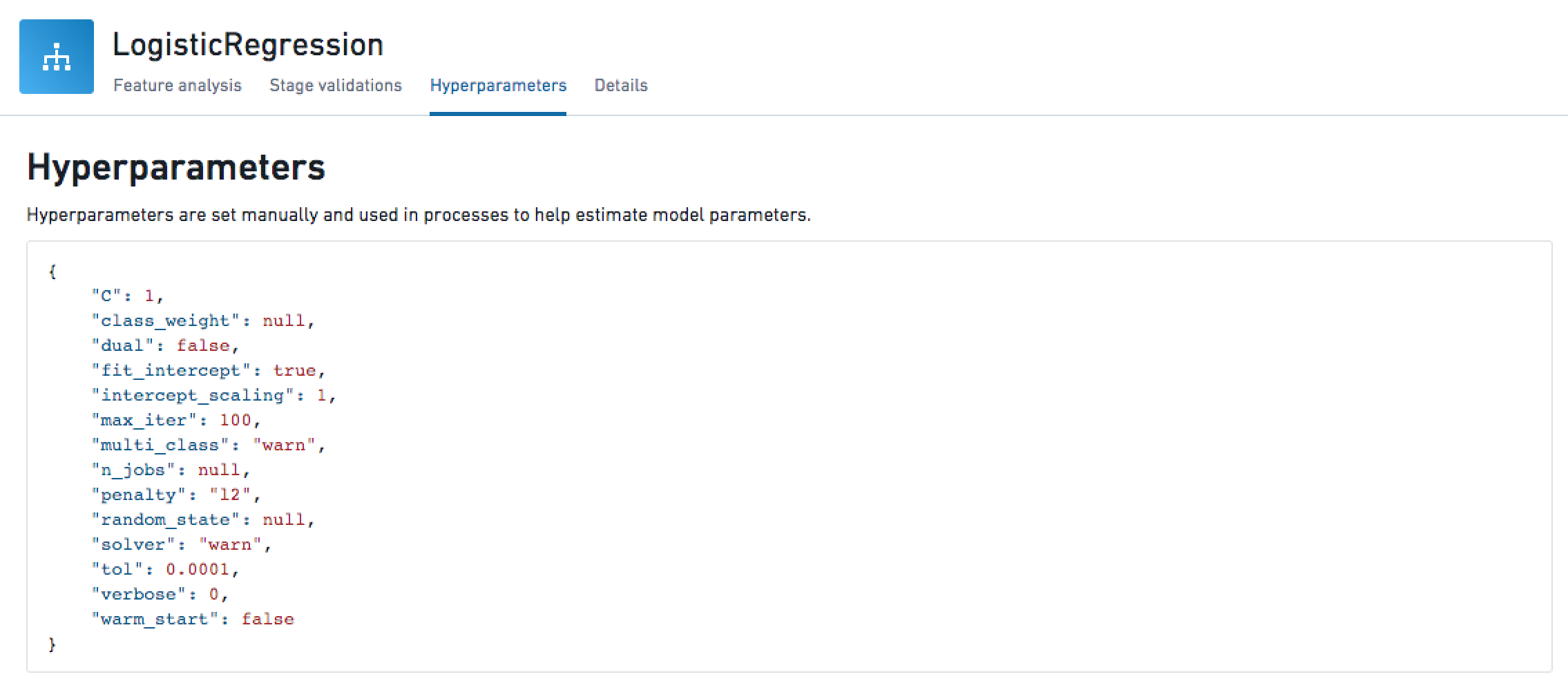This screenshot has width=1568, height=699.
Task: Click the "multi_class": "warn" line
Action: (208, 446)
